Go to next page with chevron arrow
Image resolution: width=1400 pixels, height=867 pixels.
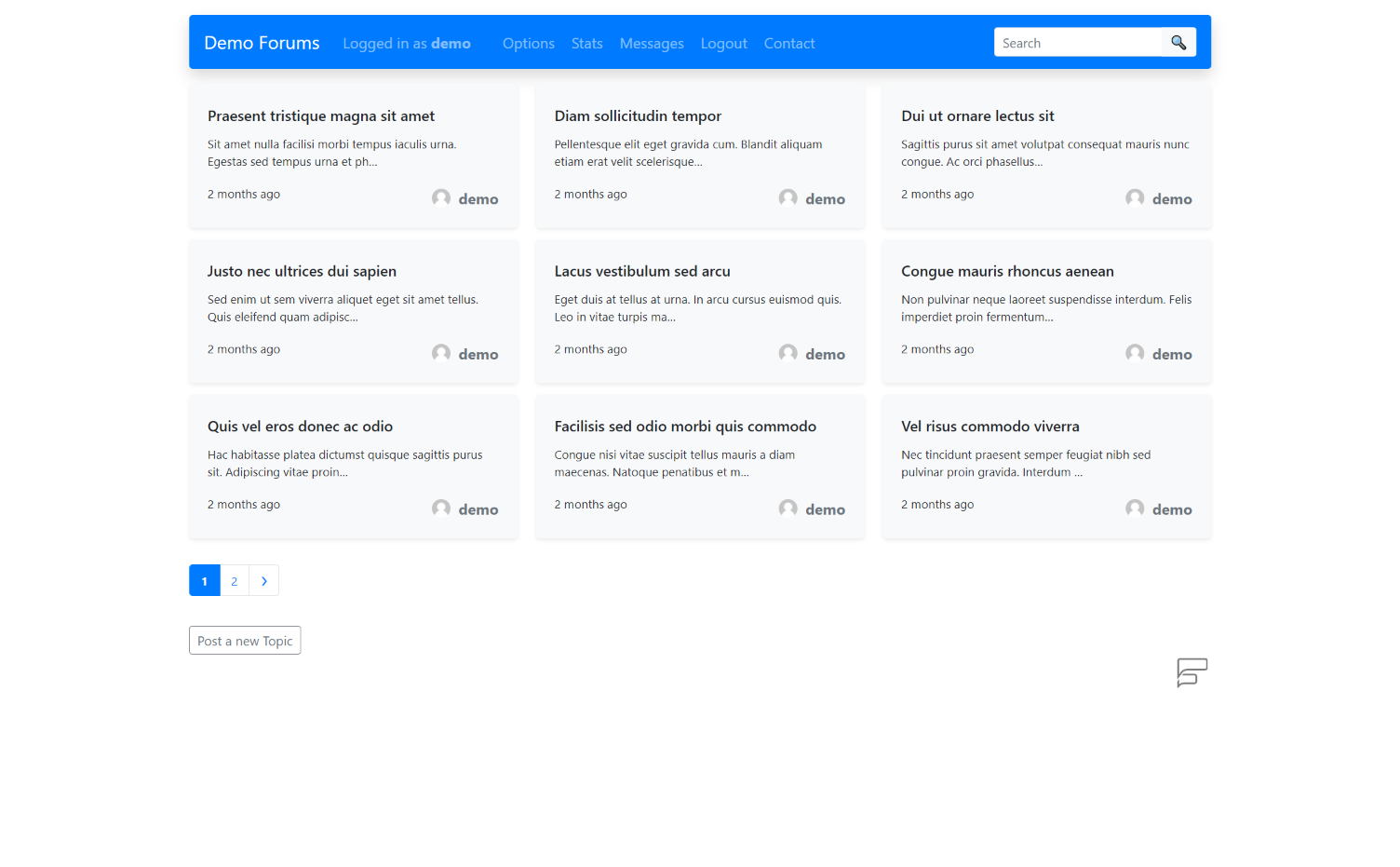pyautogui.click(x=264, y=581)
